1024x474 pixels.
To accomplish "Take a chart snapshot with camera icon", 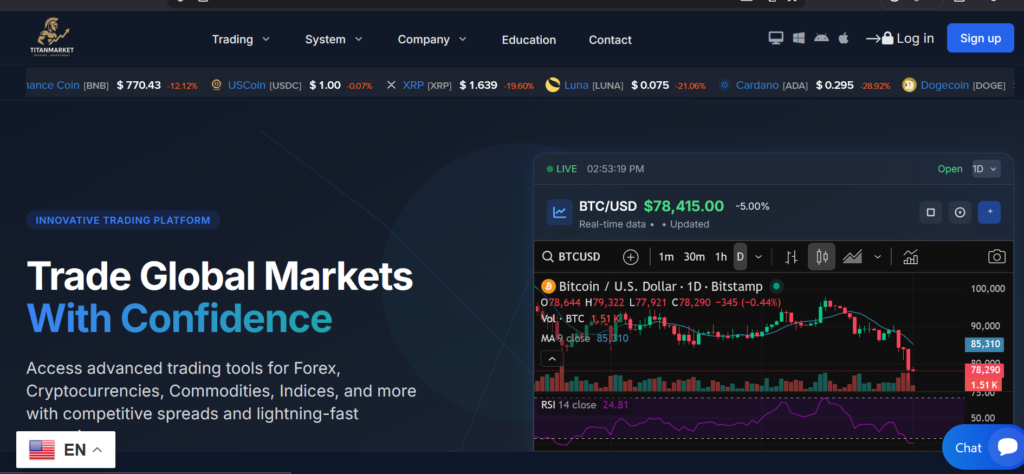I will (x=997, y=257).
